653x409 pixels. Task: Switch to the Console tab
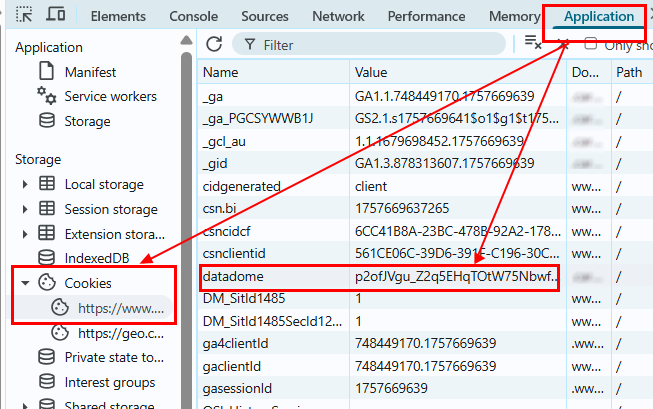tap(193, 16)
